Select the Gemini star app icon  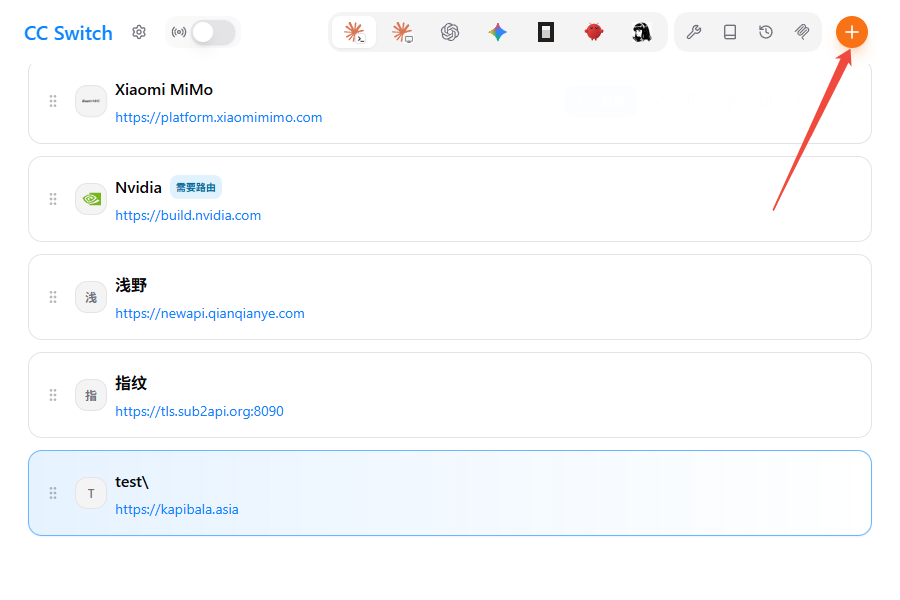click(x=498, y=32)
